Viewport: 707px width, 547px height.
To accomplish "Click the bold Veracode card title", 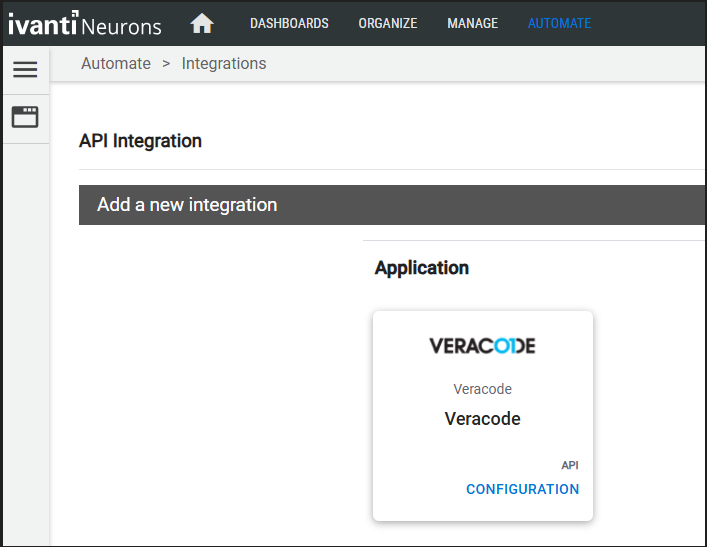I will point(482,419).
